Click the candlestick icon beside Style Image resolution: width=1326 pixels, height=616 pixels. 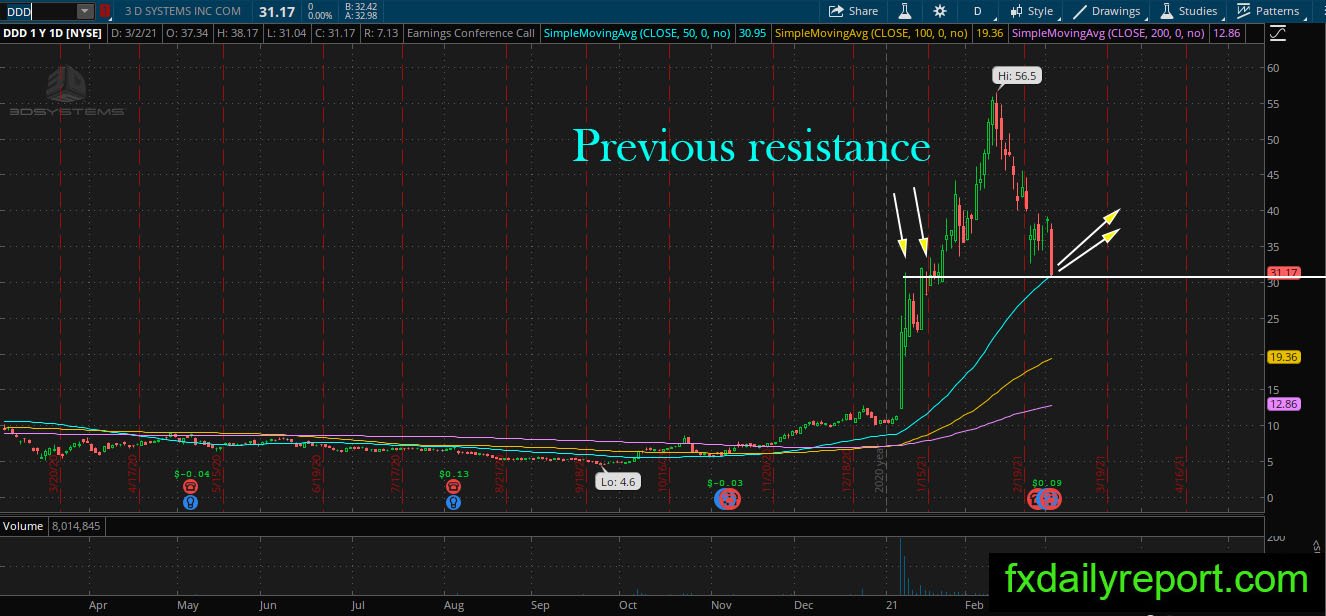pyautogui.click(x=1016, y=11)
